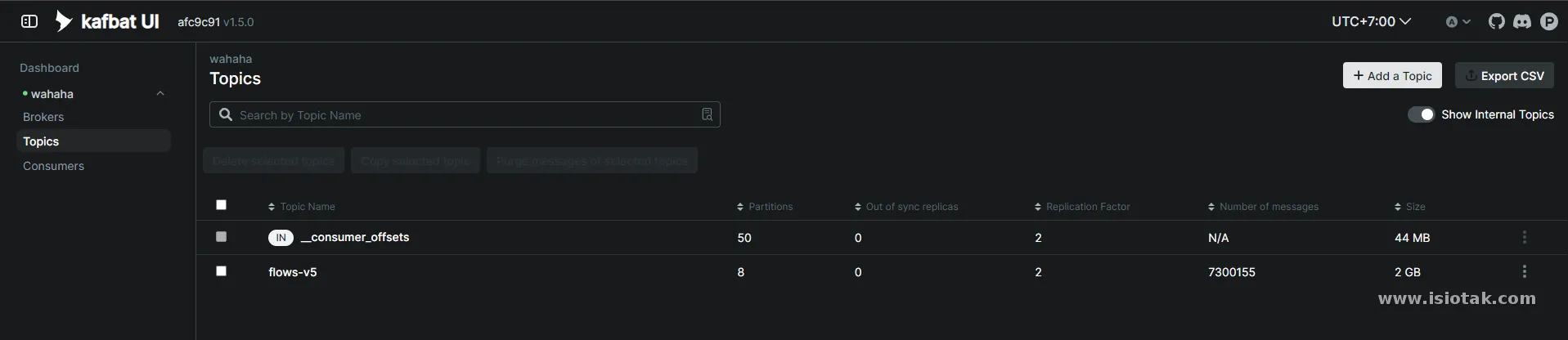
Task: Open the Discord community icon
Action: 1522,21
